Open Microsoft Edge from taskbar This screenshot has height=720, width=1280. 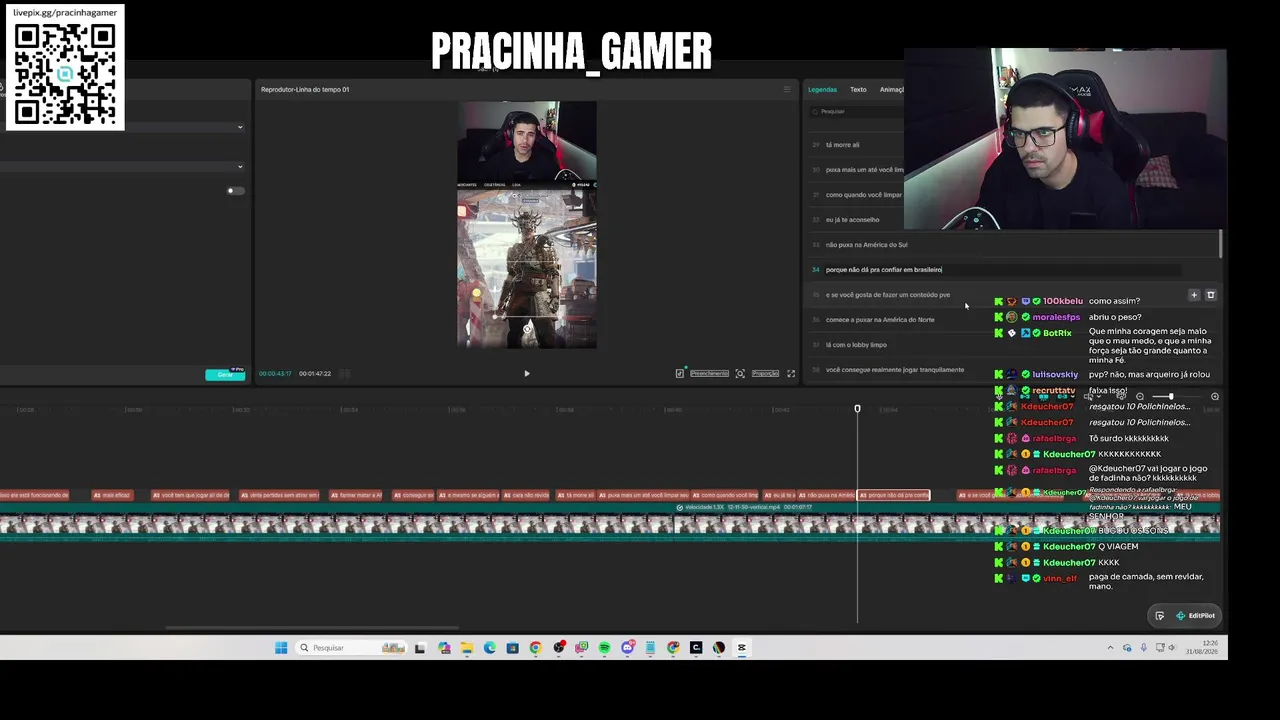[490, 648]
